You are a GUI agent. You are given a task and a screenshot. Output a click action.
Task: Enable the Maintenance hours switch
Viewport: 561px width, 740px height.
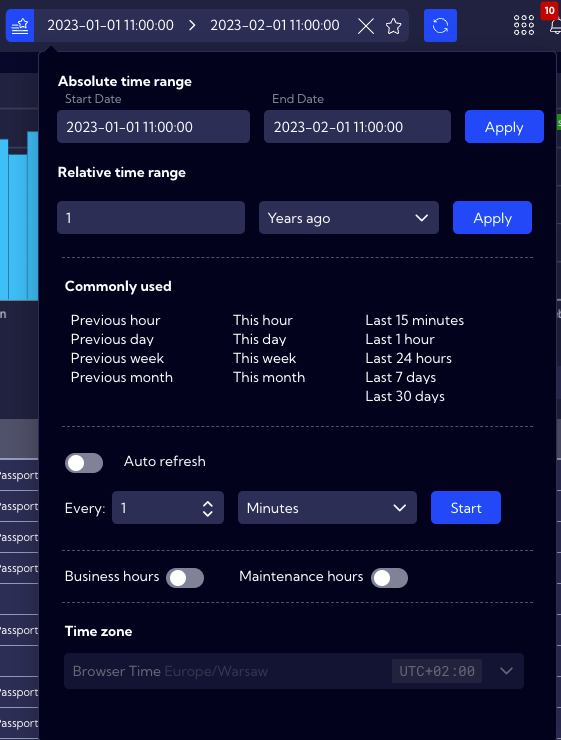coord(389,578)
